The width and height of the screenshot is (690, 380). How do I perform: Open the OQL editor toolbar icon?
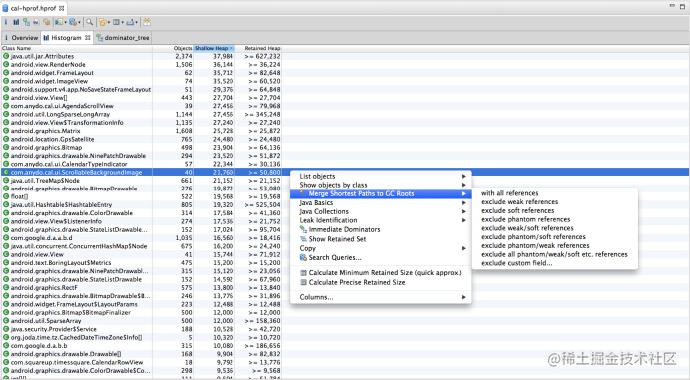click(x=36, y=22)
